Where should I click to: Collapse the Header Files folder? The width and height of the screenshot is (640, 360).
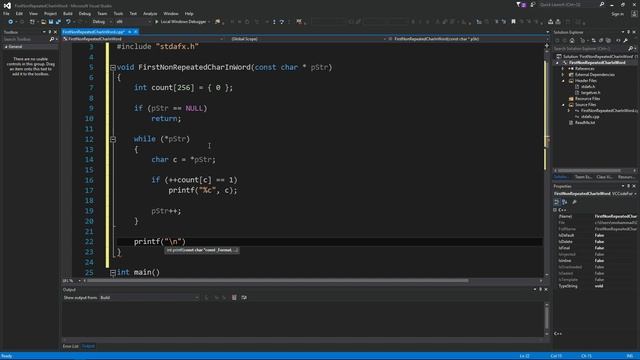563,81
